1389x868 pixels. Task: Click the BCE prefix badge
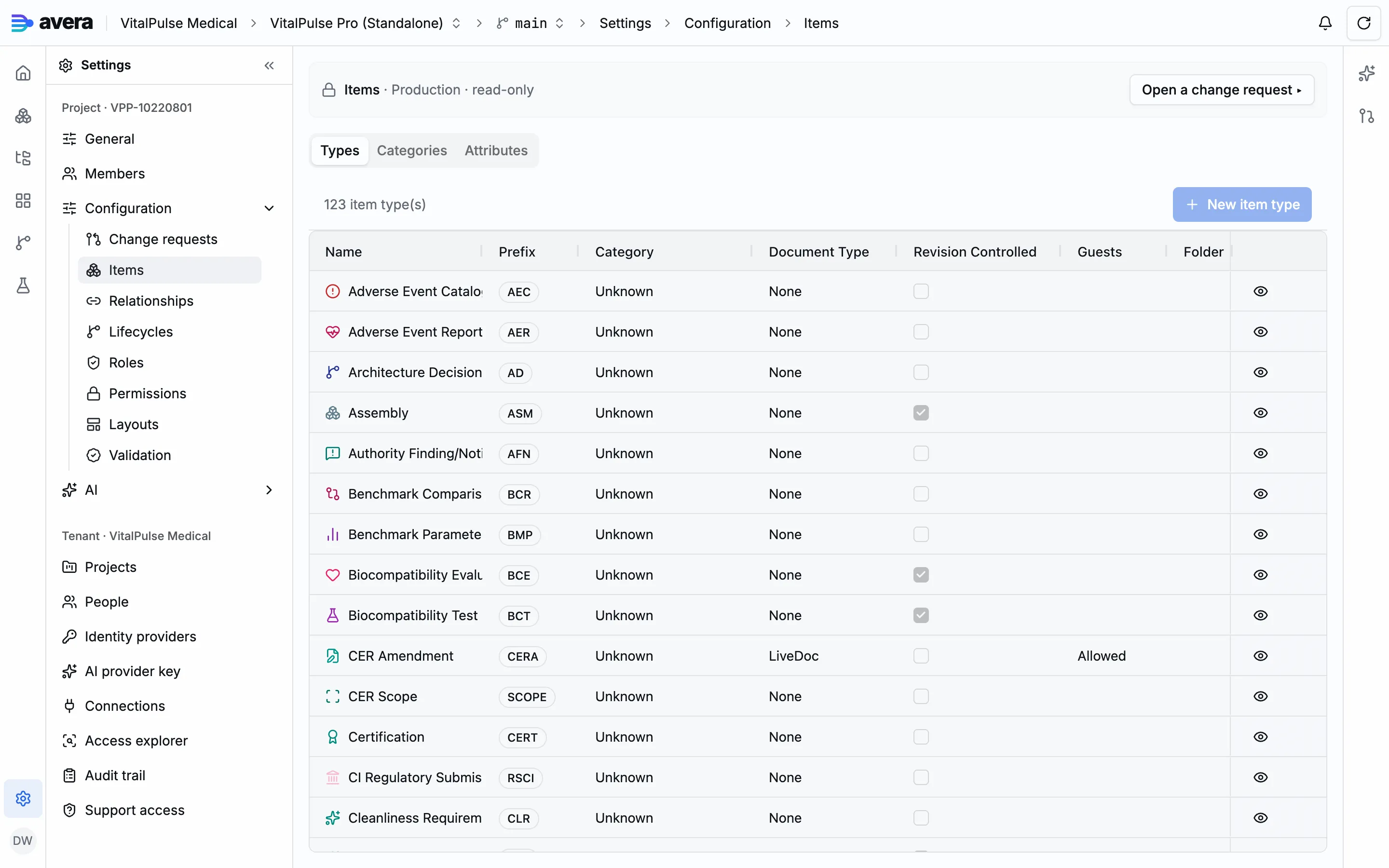pos(518,575)
